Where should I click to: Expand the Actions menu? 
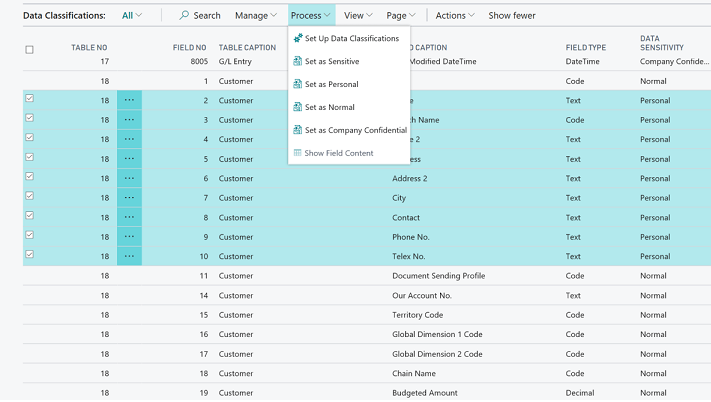coord(455,15)
